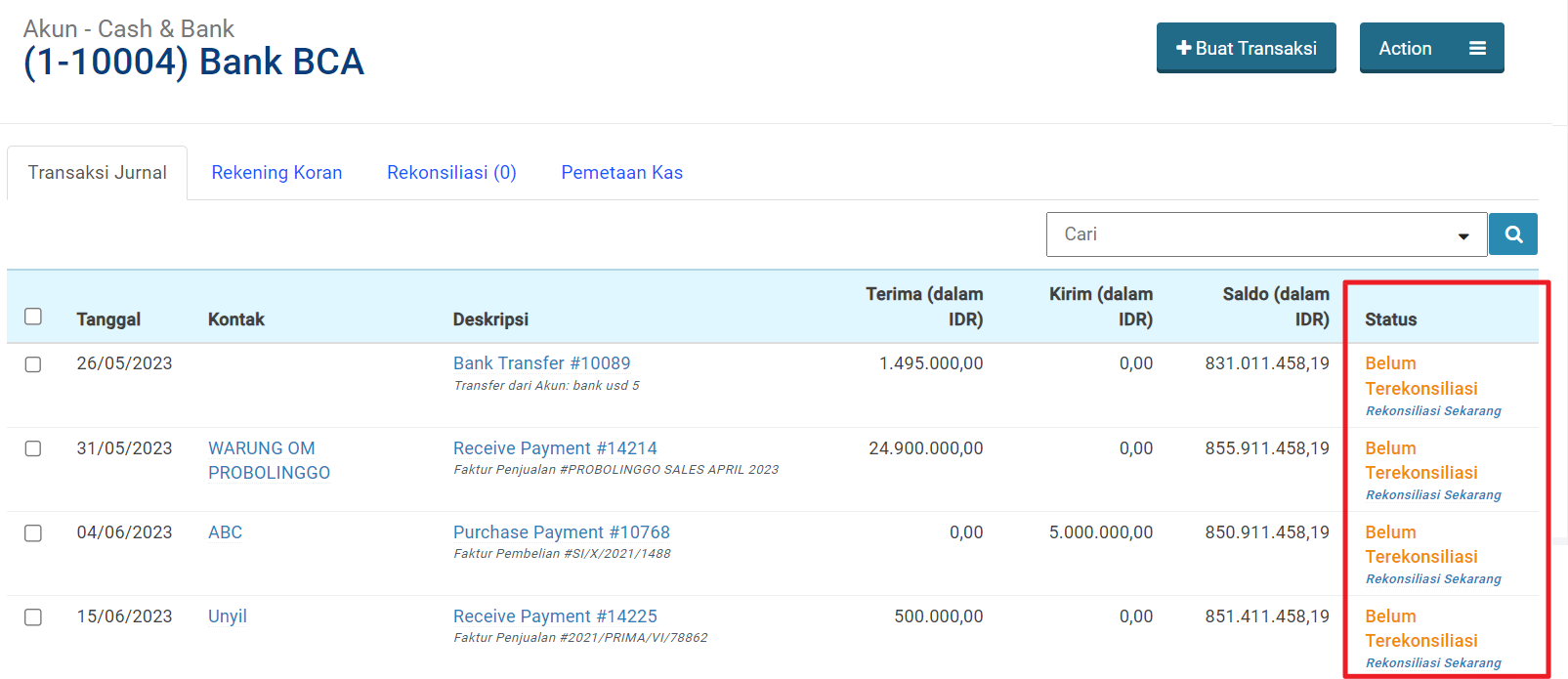Check the row dated 04/06/2023

pyautogui.click(x=33, y=533)
